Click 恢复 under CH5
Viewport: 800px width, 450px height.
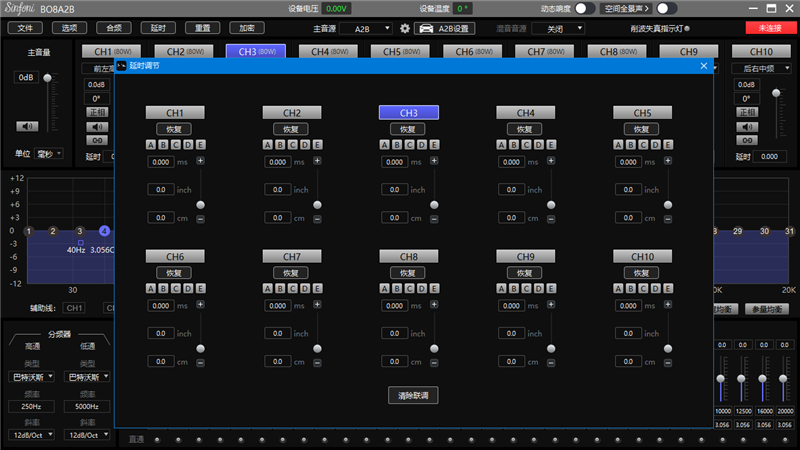pyautogui.click(x=641, y=129)
